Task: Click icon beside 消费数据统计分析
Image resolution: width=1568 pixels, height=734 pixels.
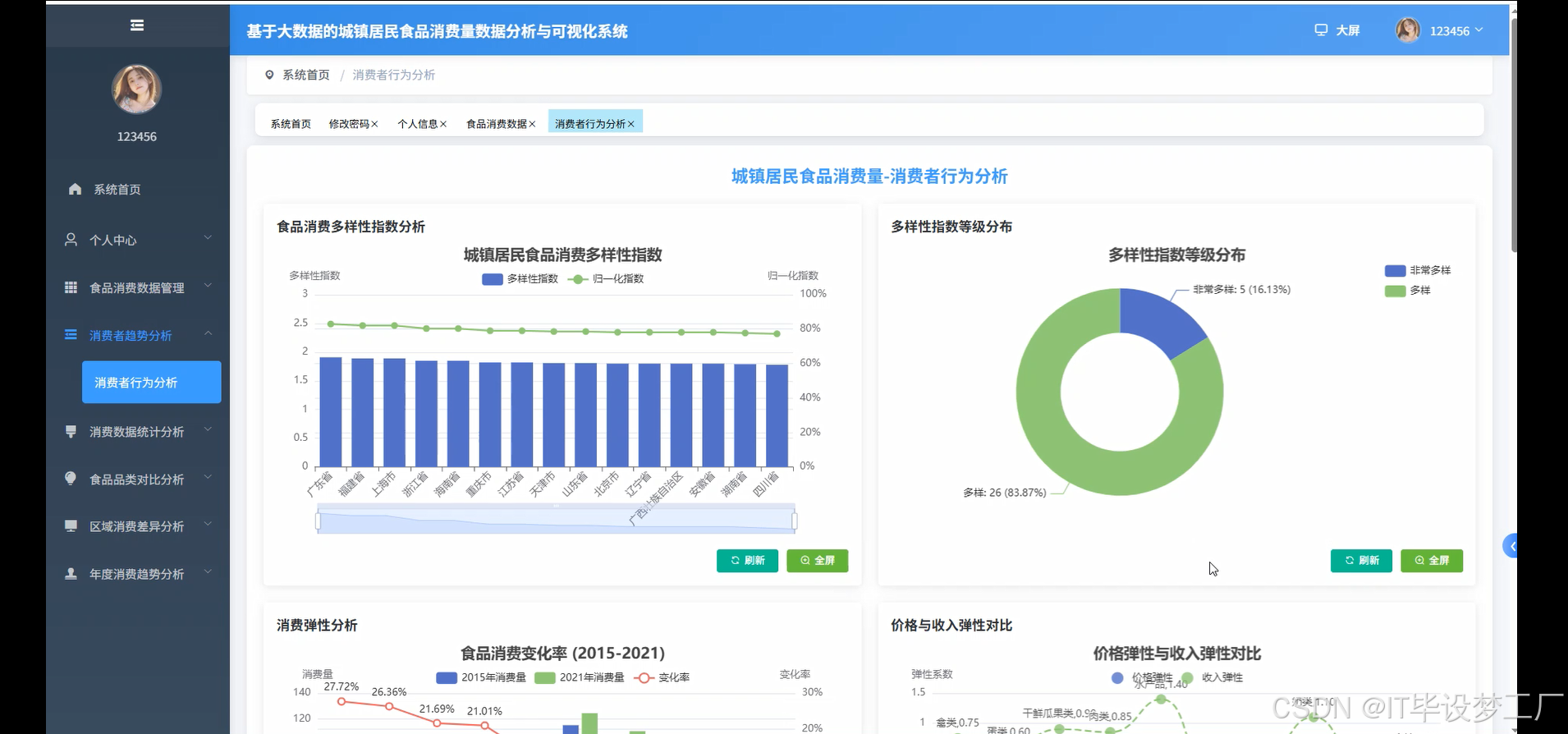Action: click(x=71, y=431)
